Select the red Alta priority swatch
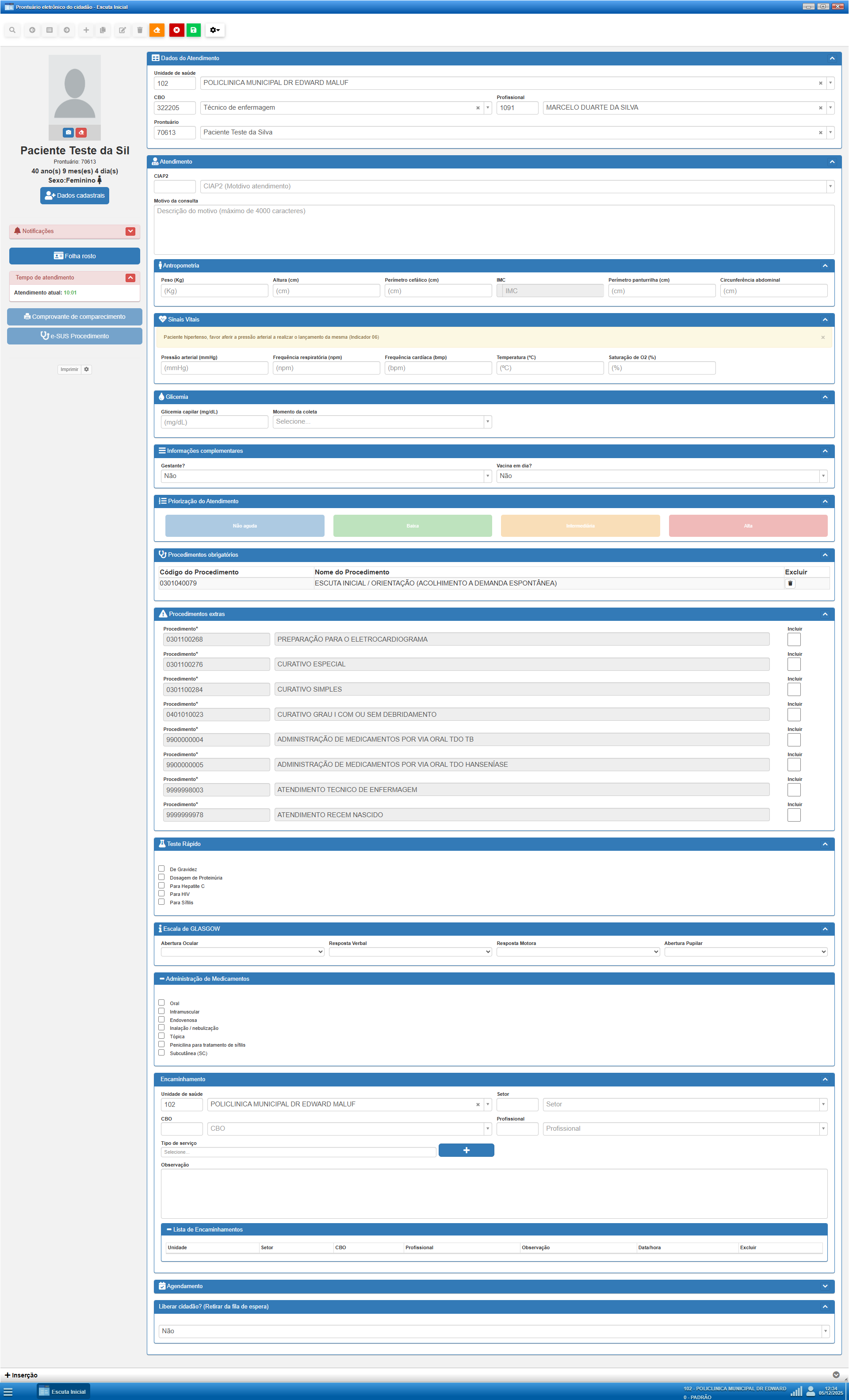 click(x=747, y=526)
